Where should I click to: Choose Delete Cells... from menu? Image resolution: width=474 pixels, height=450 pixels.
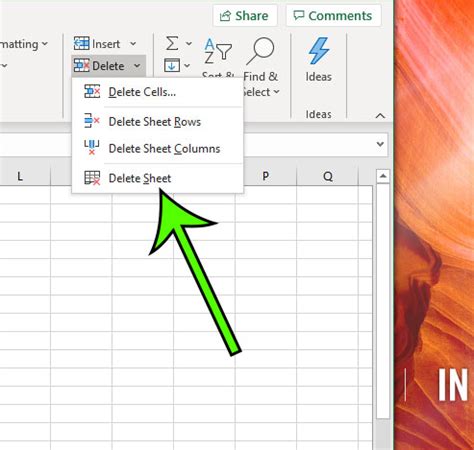coord(157,92)
